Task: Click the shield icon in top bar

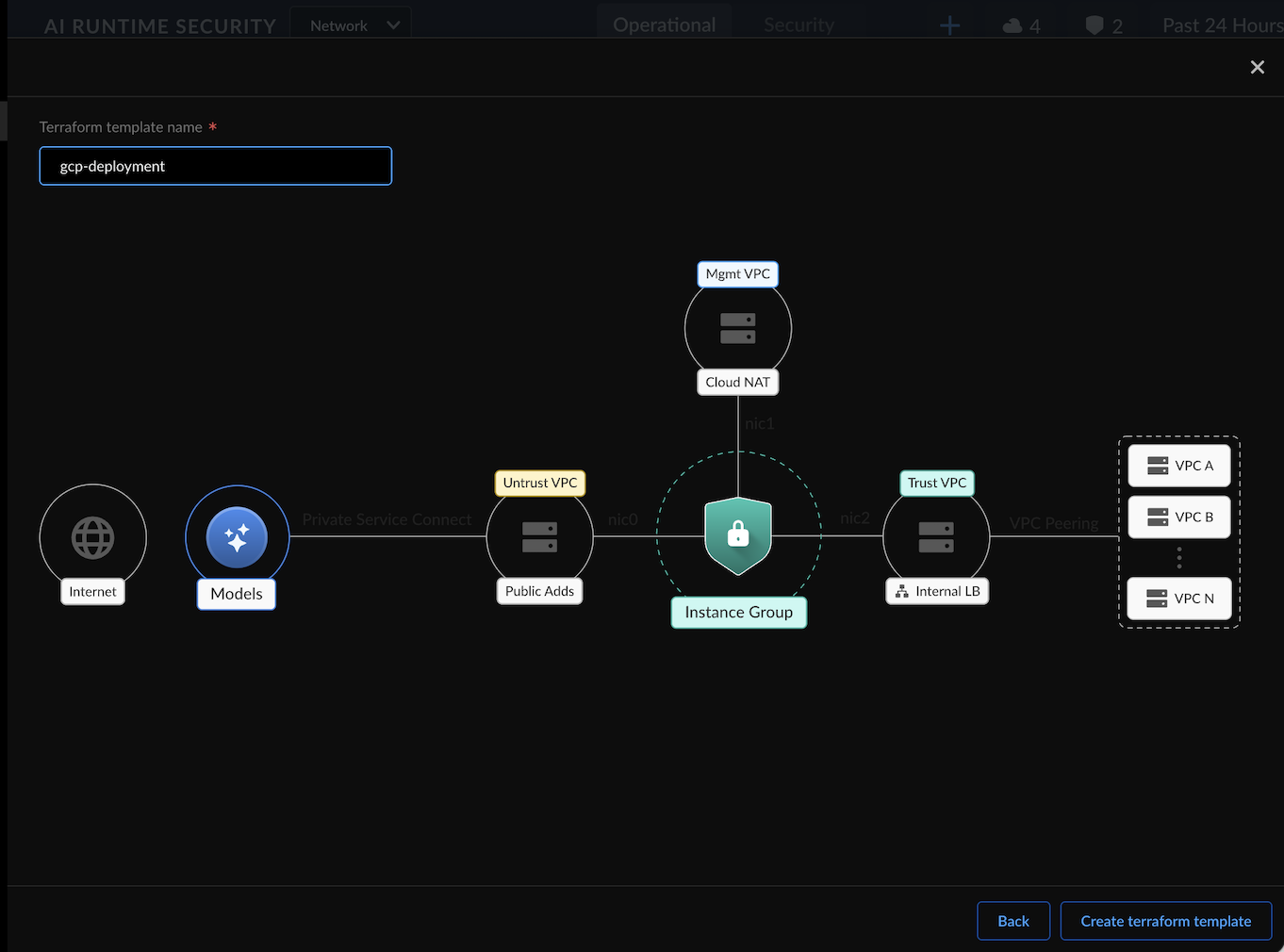Action: pyautogui.click(x=1095, y=25)
